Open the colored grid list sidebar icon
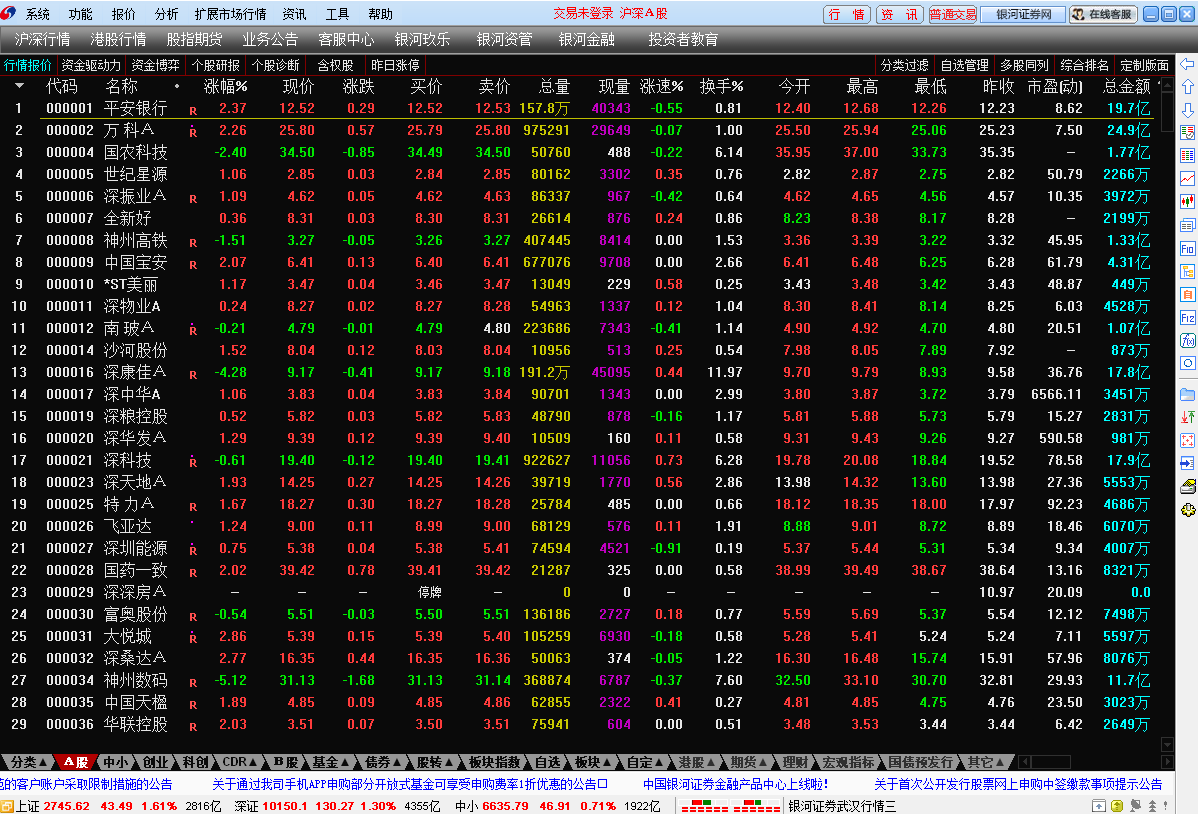The image size is (1198, 814). coord(1187,156)
